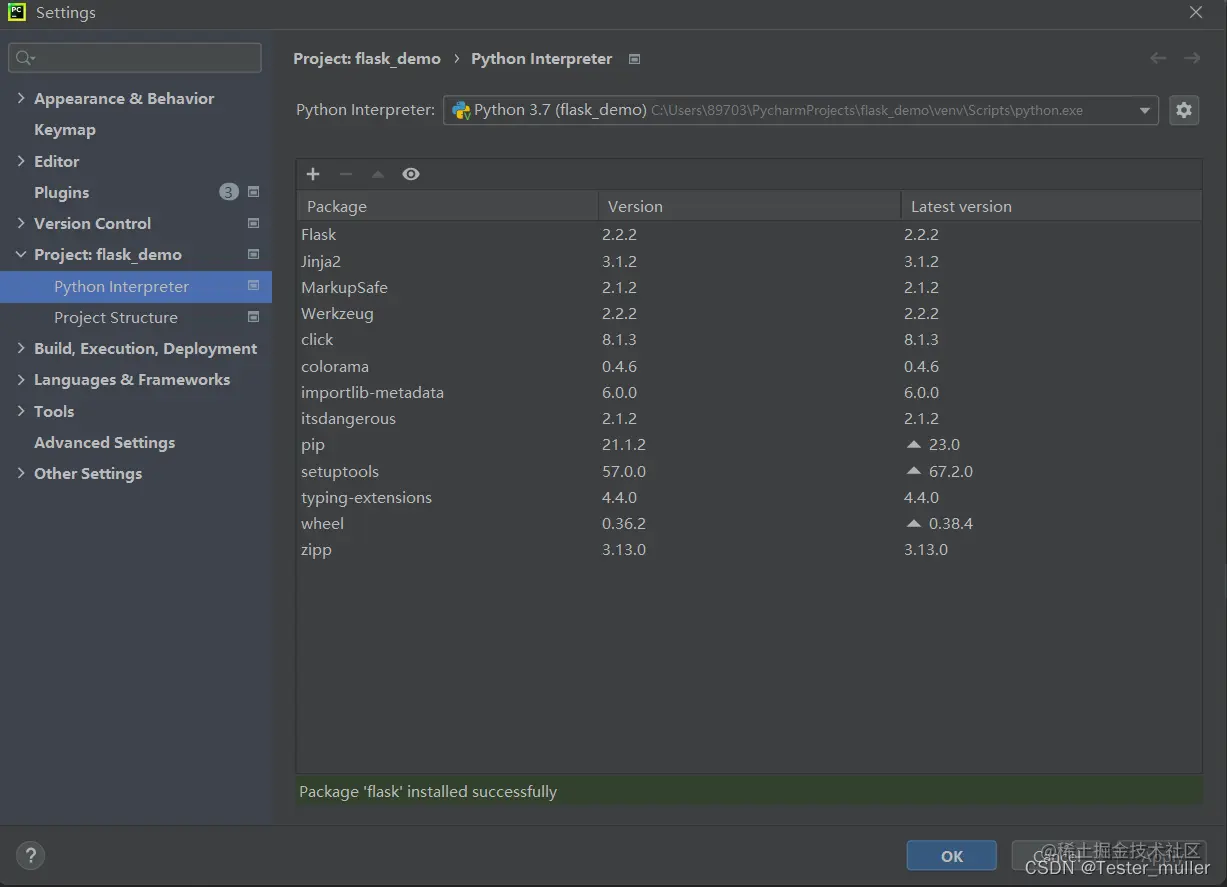This screenshot has width=1227, height=887.
Task: Click the uninstall package minus icon
Action: coord(346,174)
